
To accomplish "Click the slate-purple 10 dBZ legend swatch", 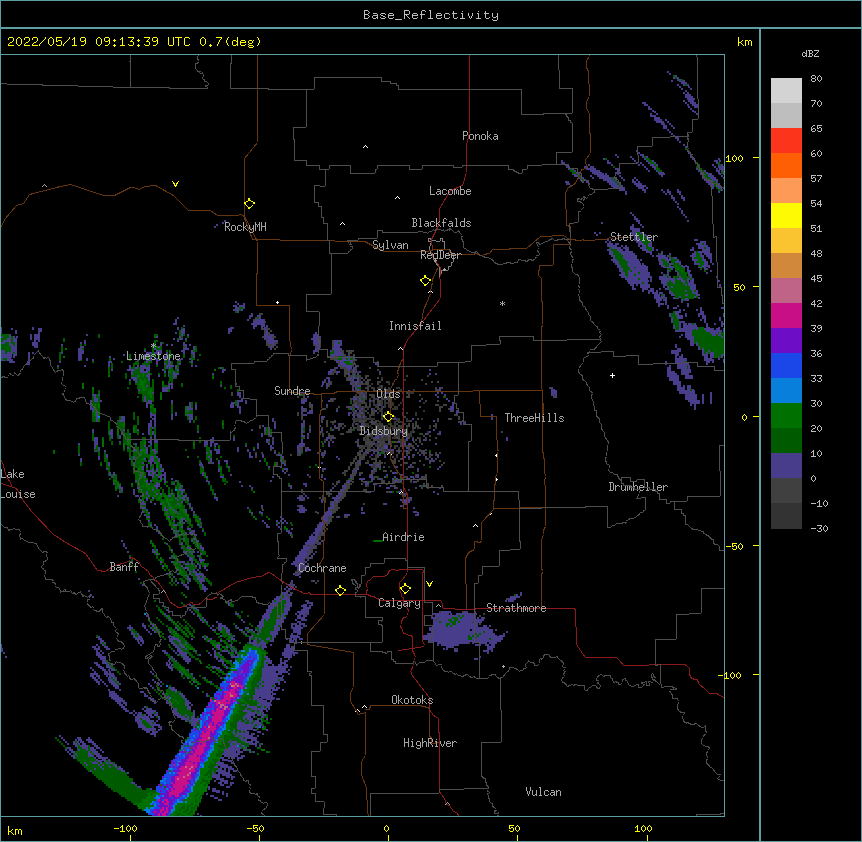I will click(786, 466).
